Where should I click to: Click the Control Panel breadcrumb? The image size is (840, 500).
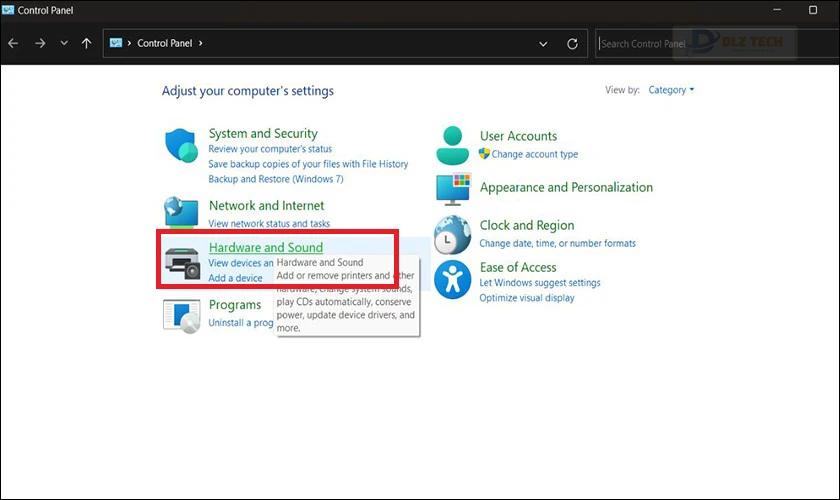point(164,43)
